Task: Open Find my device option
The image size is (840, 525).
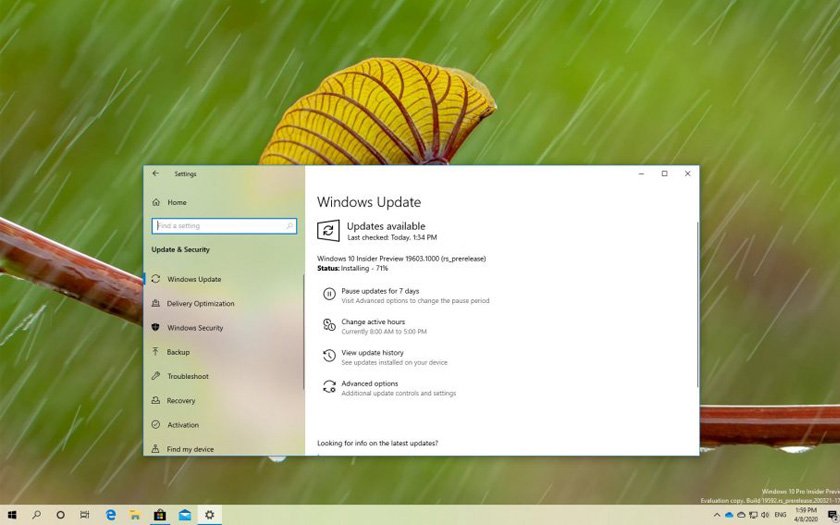Action: click(x=190, y=449)
